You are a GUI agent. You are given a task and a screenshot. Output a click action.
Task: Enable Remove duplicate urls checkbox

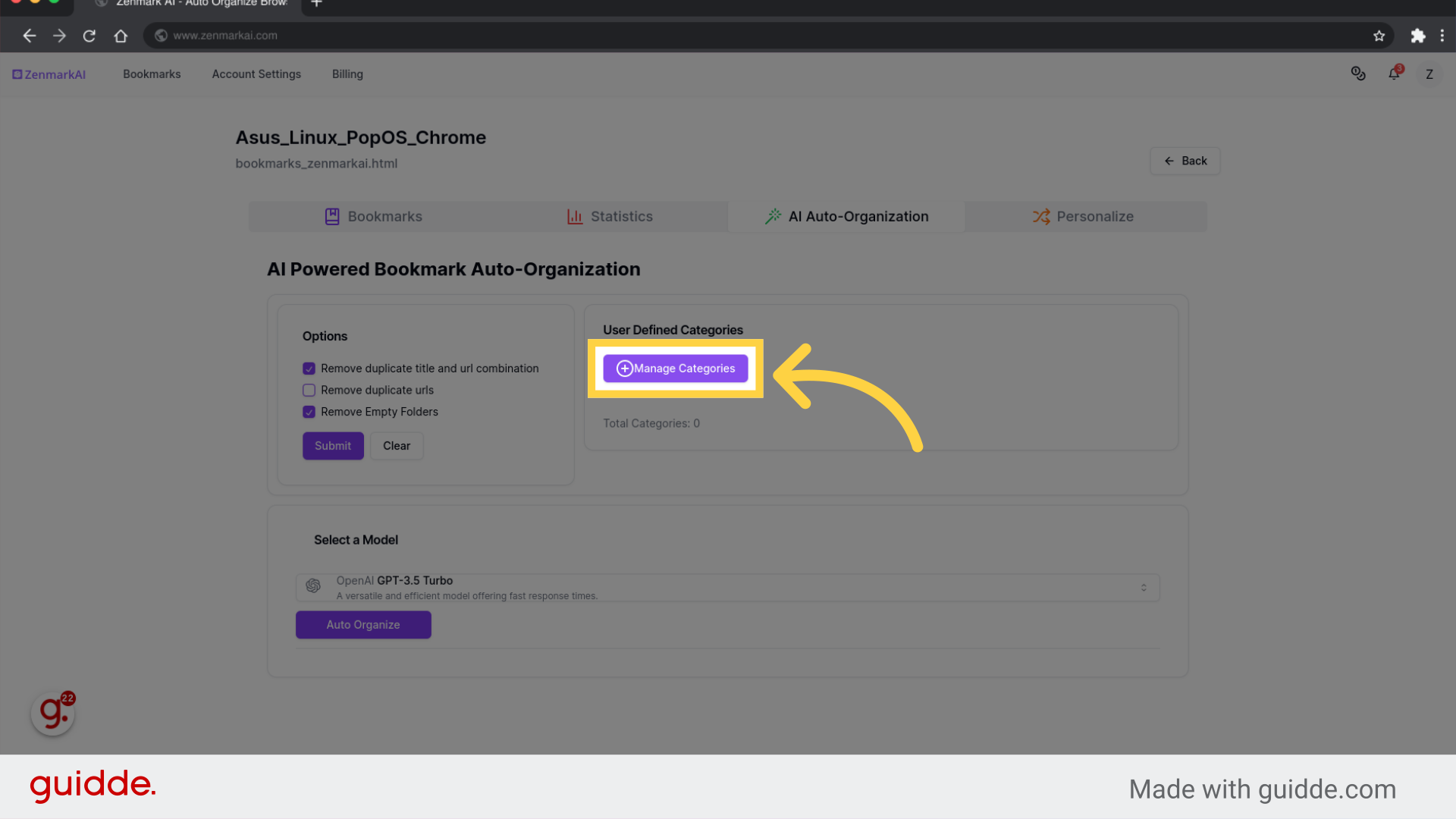(x=308, y=390)
